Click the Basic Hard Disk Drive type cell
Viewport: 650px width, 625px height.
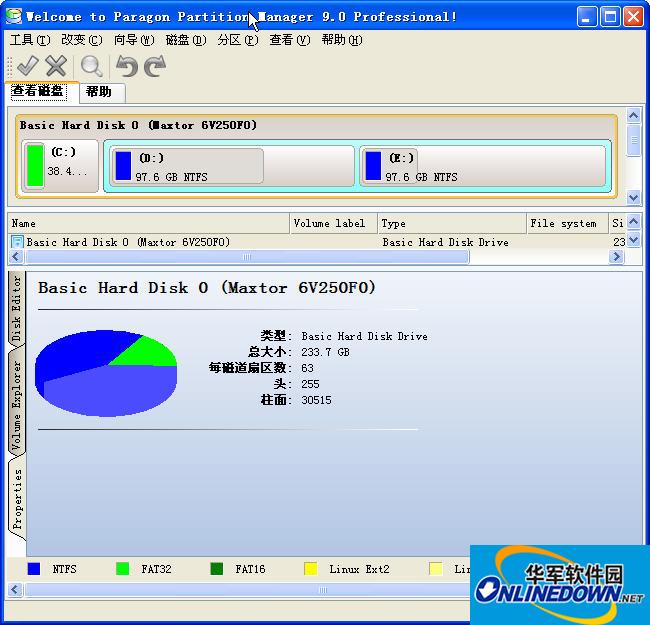(x=446, y=242)
